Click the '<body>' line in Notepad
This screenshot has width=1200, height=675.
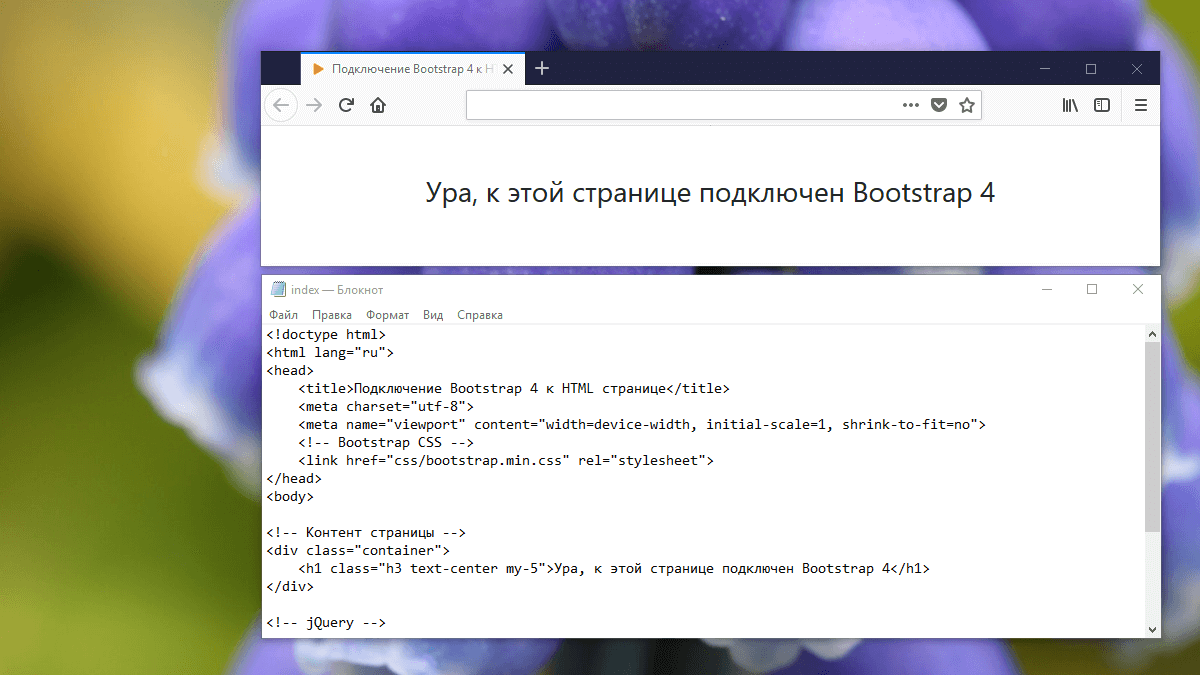[290, 497]
